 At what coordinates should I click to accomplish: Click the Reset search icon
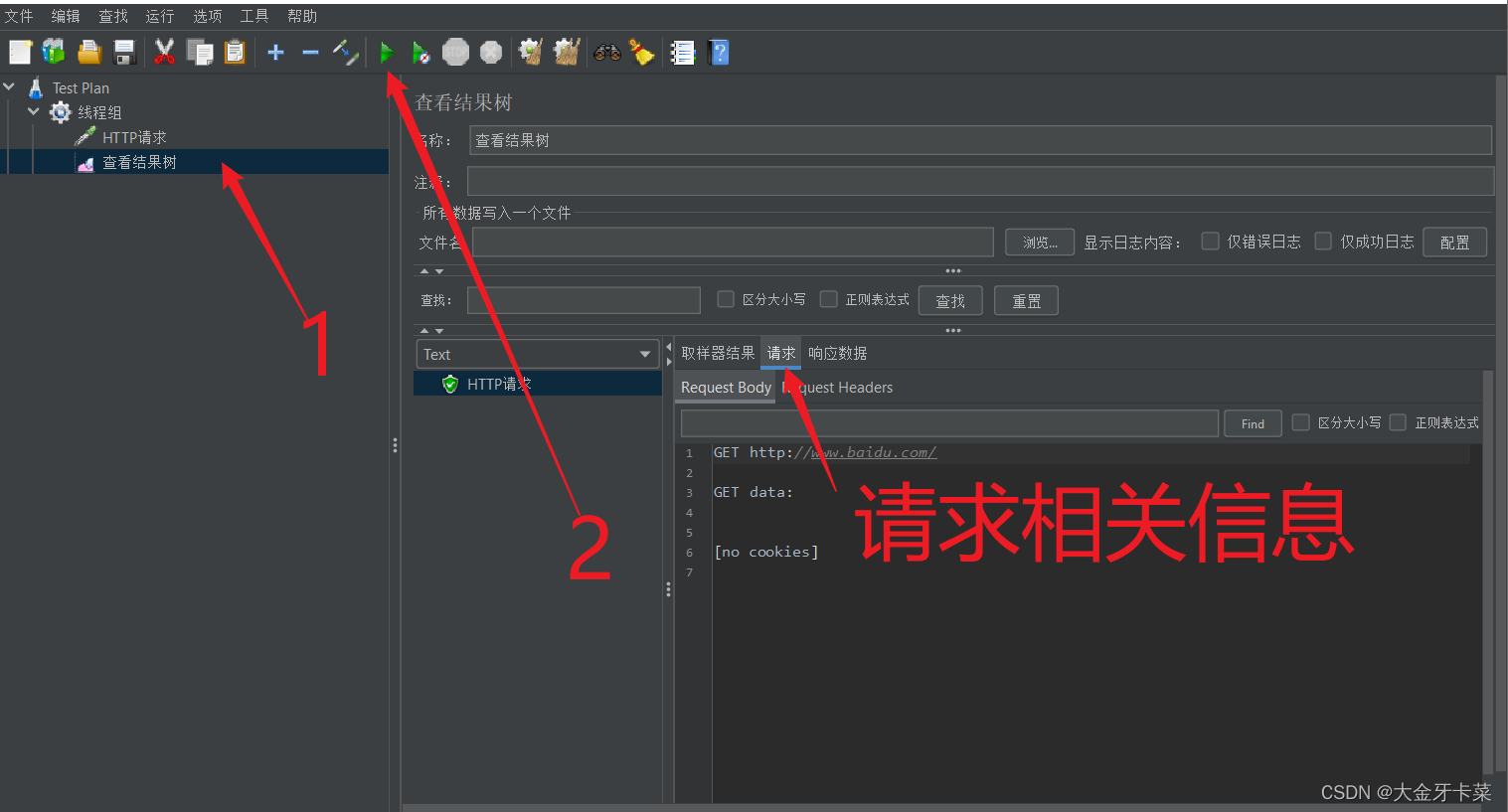pos(642,52)
